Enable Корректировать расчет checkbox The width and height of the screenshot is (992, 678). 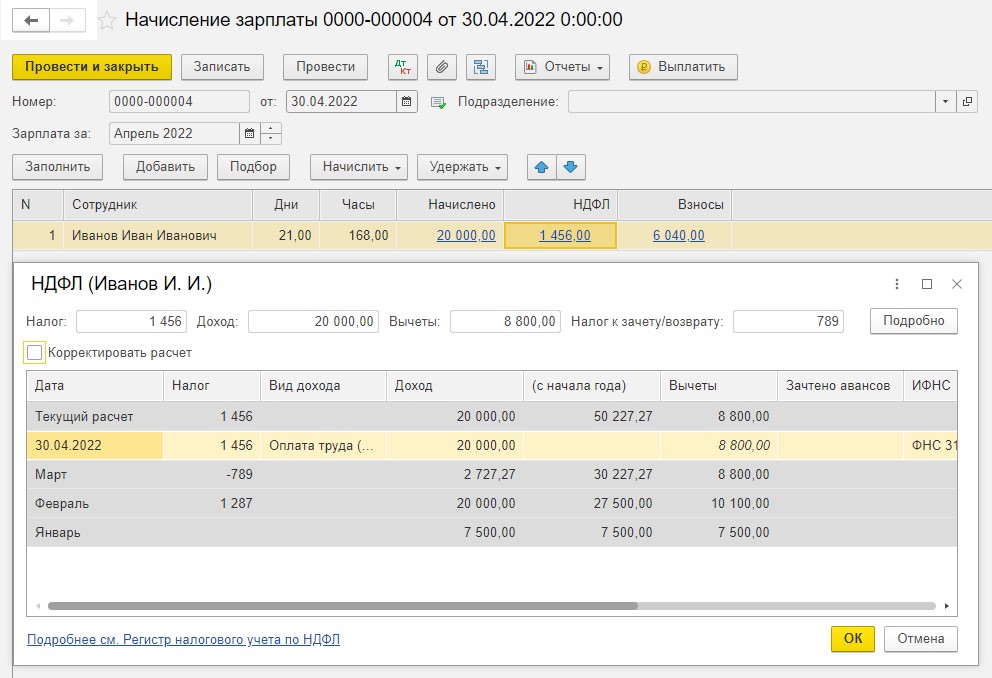(x=34, y=352)
